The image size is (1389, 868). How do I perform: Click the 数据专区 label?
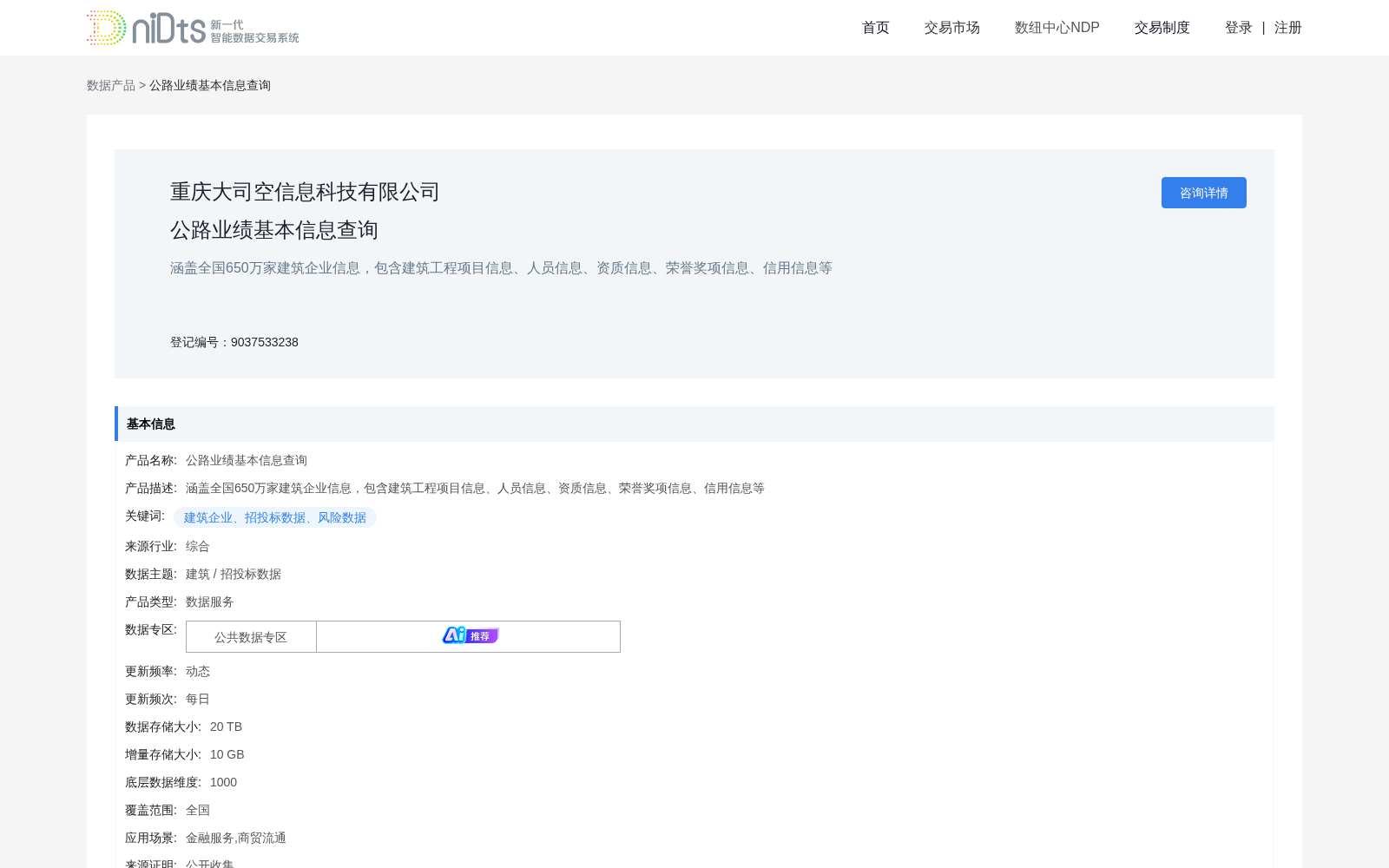(x=151, y=629)
